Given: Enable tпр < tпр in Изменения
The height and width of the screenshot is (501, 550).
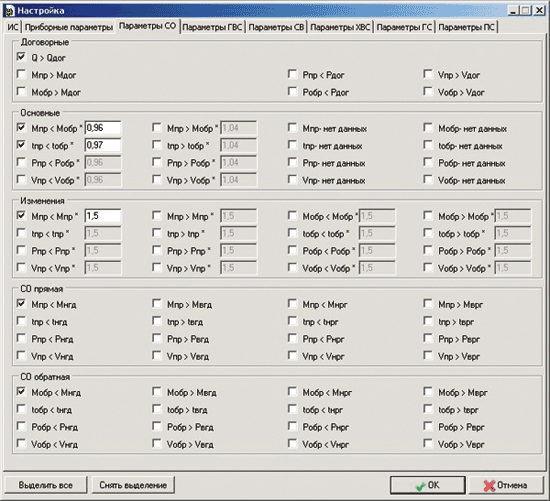Looking at the screenshot, I should 21,233.
